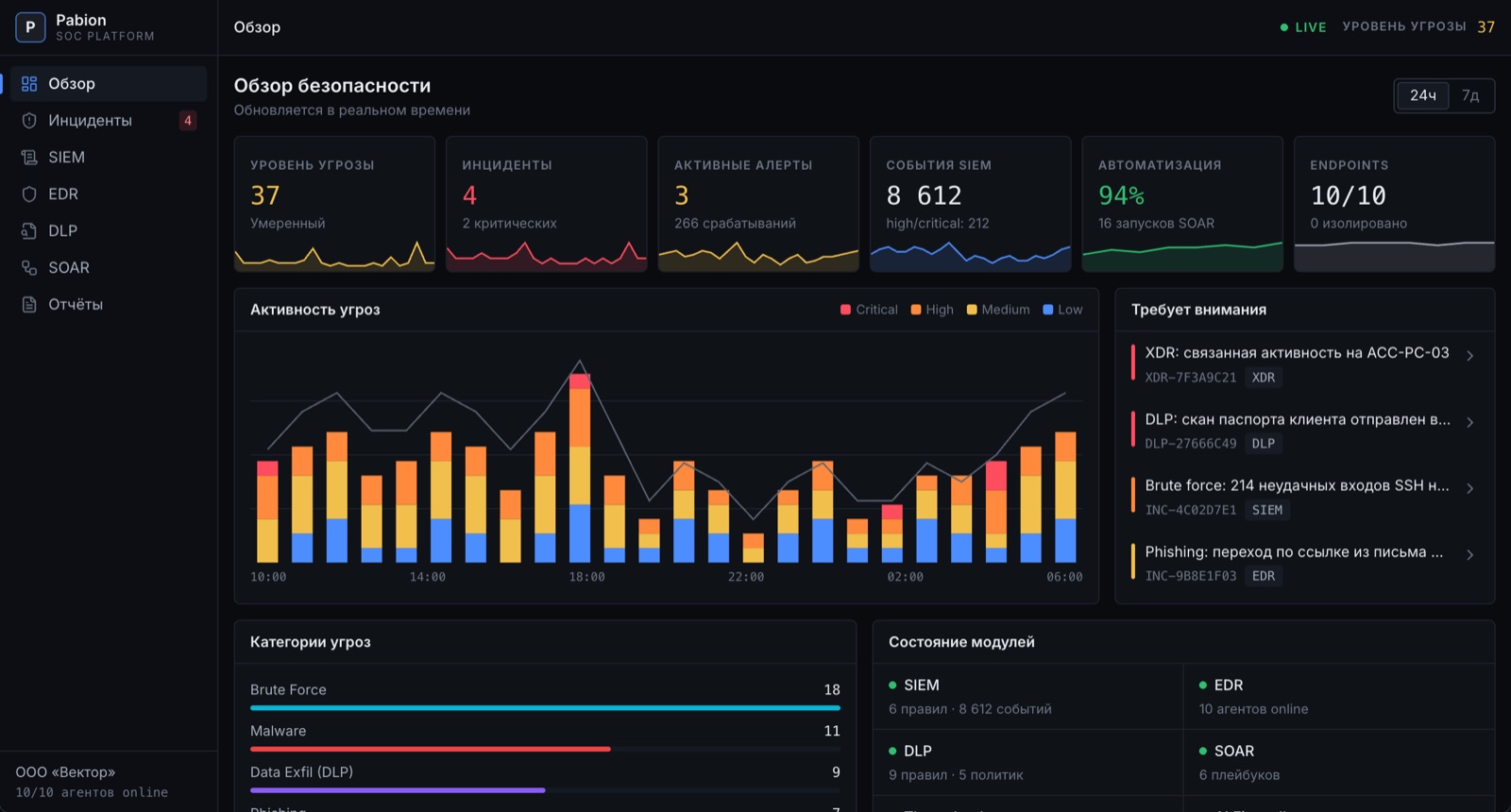This screenshot has height=812, width=1511.
Task: Click the Data Exfil (DLP) category row
Action: coord(545,780)
